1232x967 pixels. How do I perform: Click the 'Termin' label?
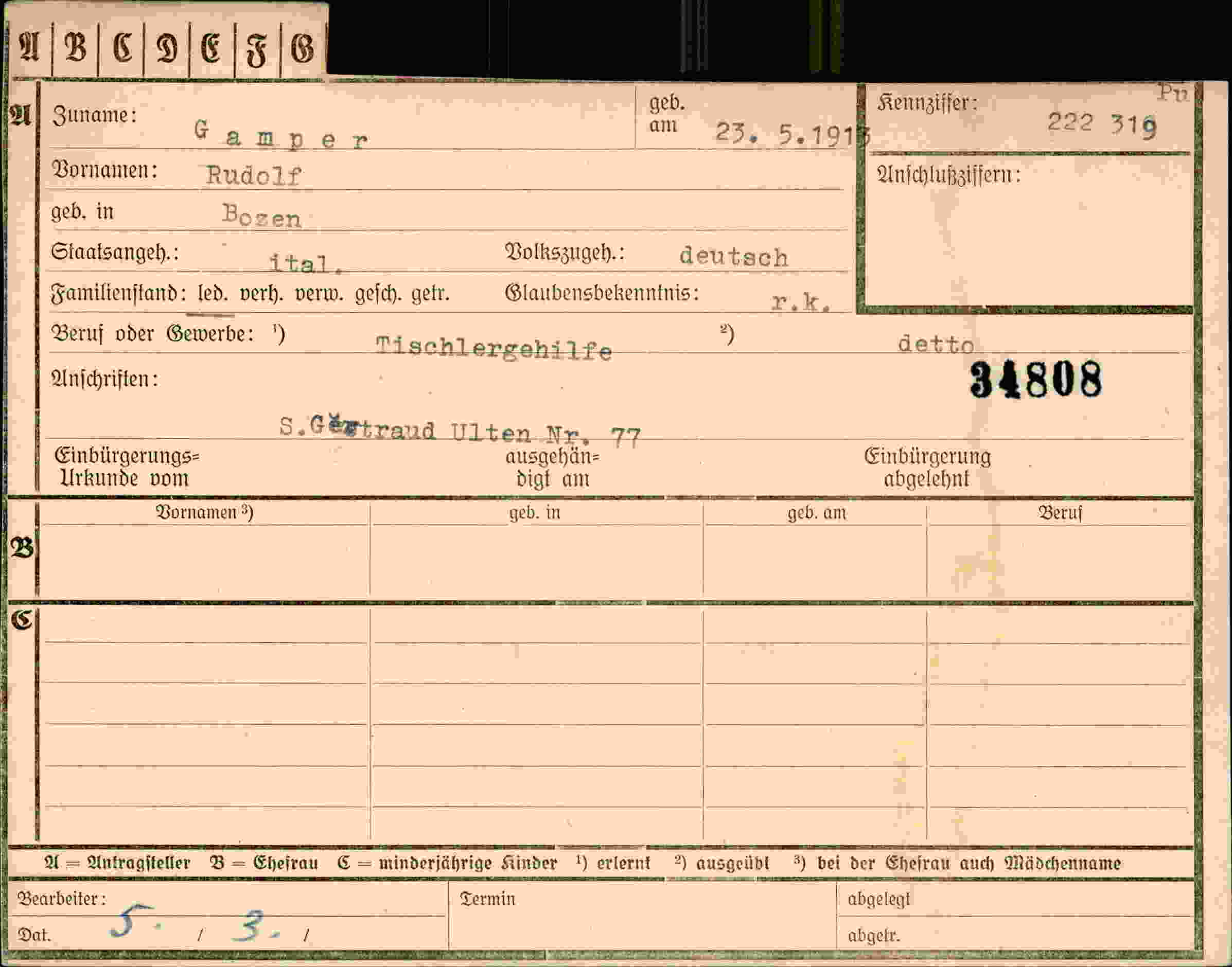(x=488, y=900)
